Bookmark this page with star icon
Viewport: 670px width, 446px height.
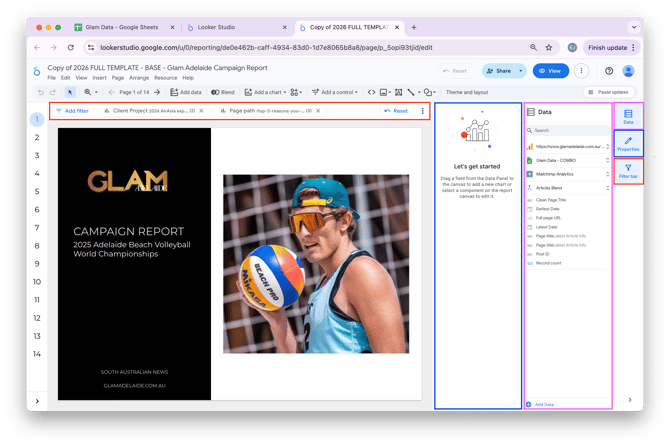549,47
